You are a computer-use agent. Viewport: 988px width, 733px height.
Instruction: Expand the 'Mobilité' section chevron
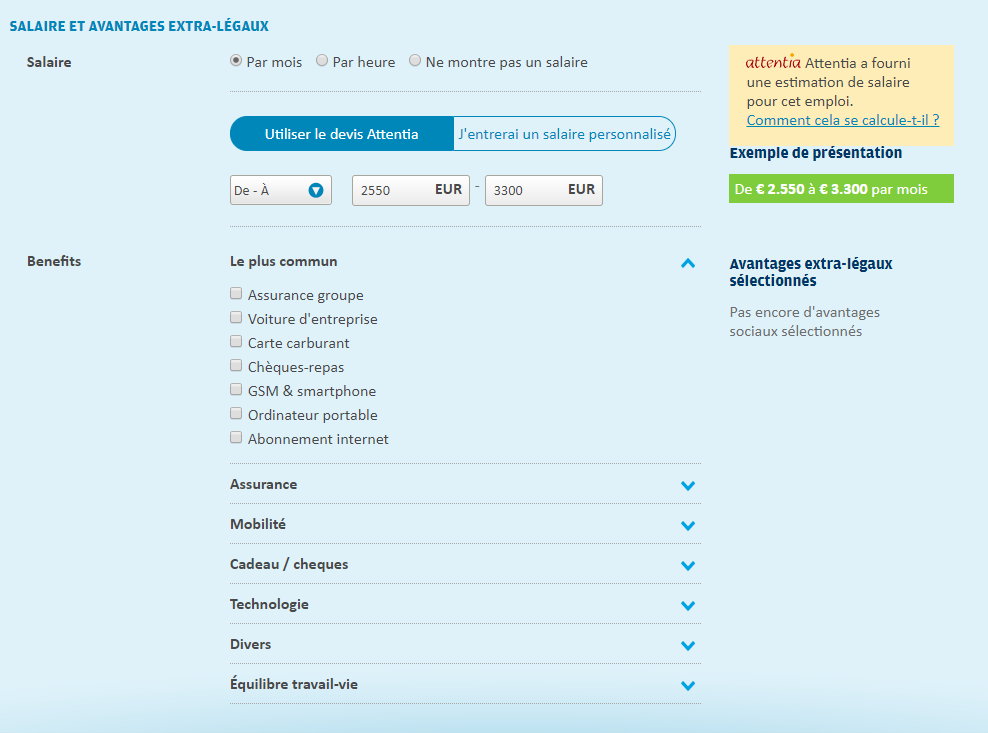(x=688, y=525)
